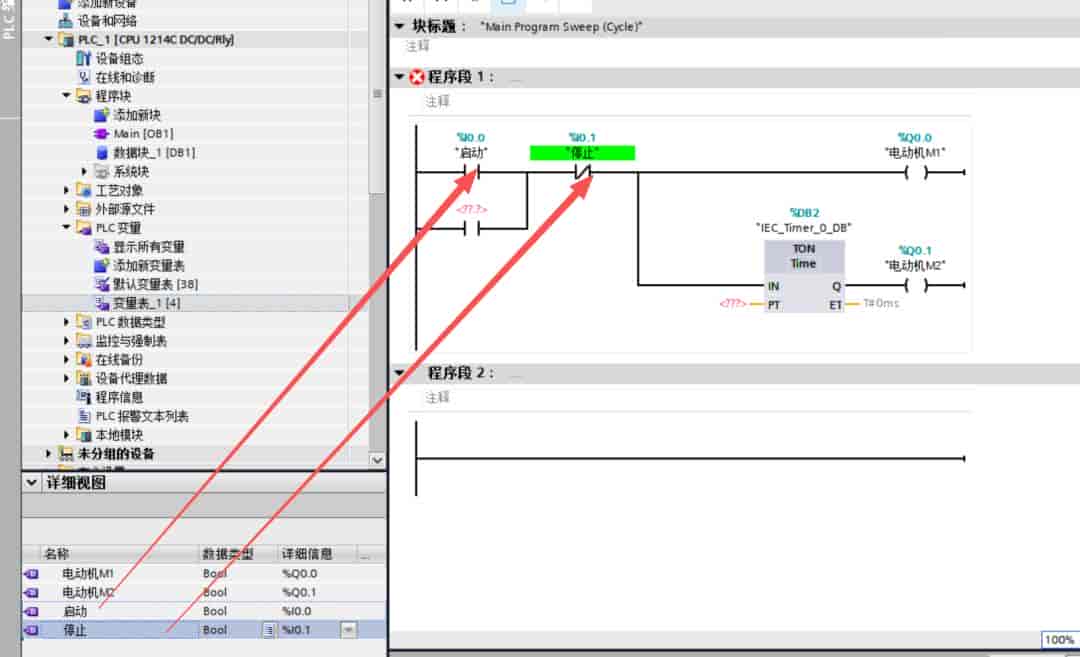Click the "IEC_Timer_0_DB" instance label

804,228
